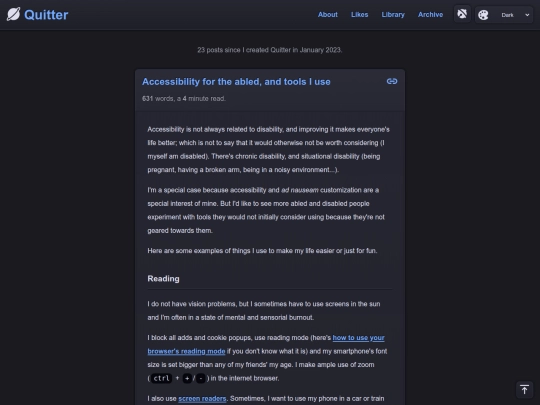540x405 pixels.
Task: Open the Quitter home title link
Action: (x=46, y=15)
